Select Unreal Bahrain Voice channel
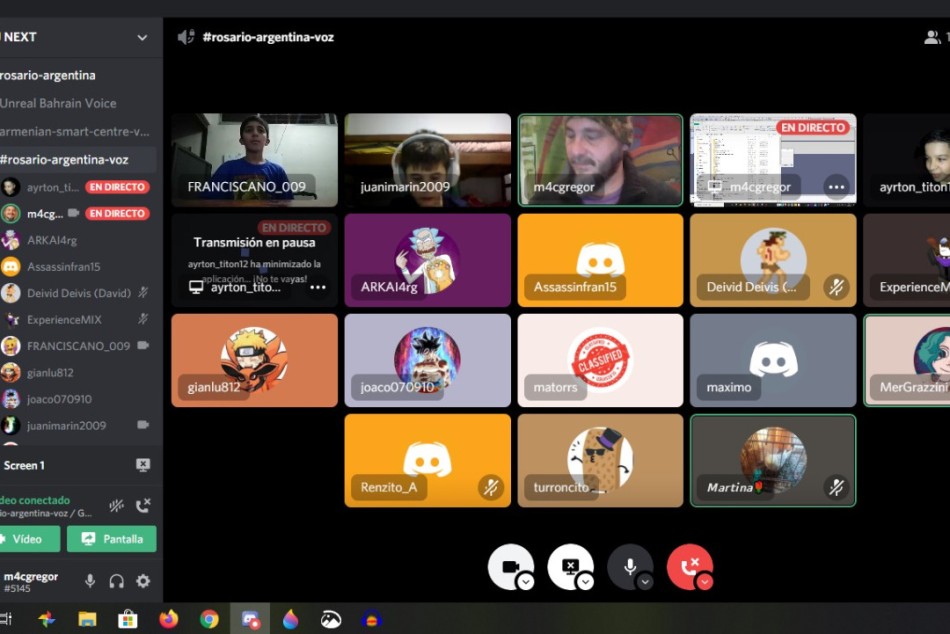950x634 pixels. click(58, 103)
